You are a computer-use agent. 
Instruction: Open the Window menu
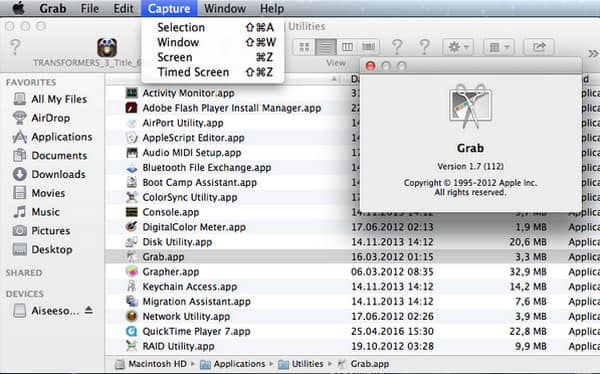coord(225,8)
